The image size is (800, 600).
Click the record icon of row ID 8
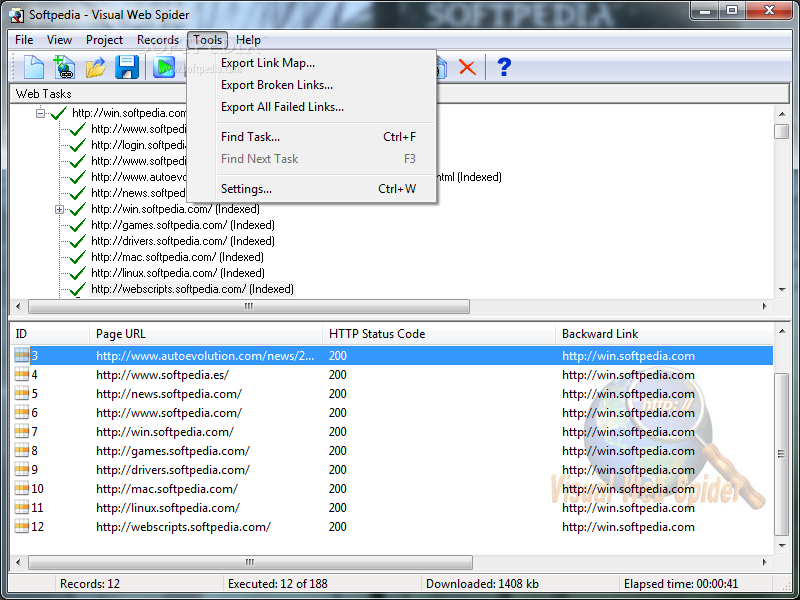[21, 451]
